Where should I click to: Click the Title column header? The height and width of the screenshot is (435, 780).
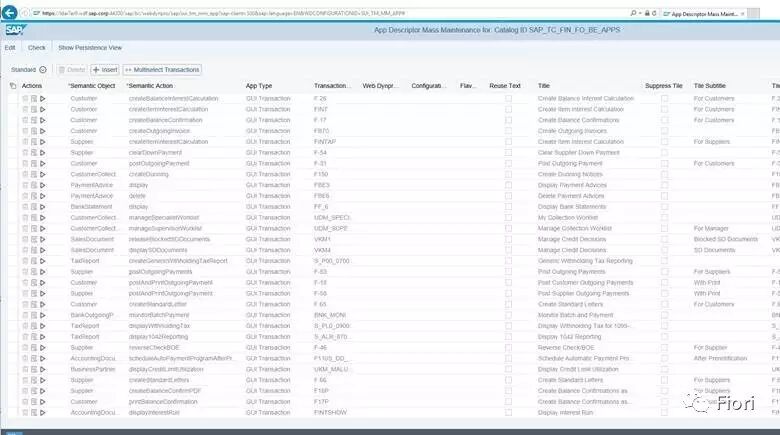[x=544, y=86]
